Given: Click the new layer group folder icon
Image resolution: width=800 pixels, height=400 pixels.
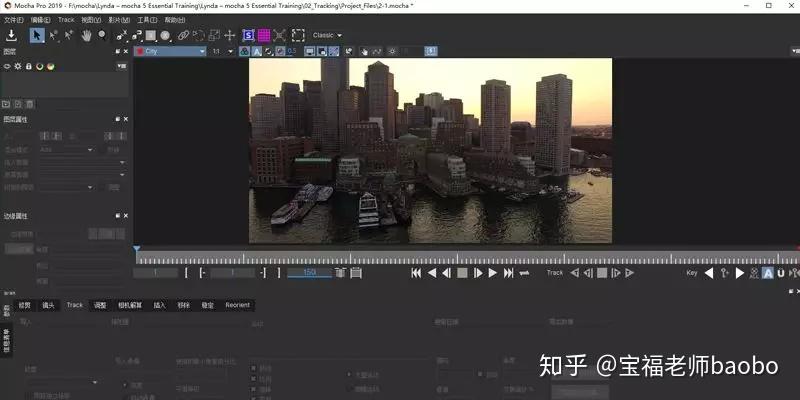Looking at the screenshot, I should [x=6, y=104].
